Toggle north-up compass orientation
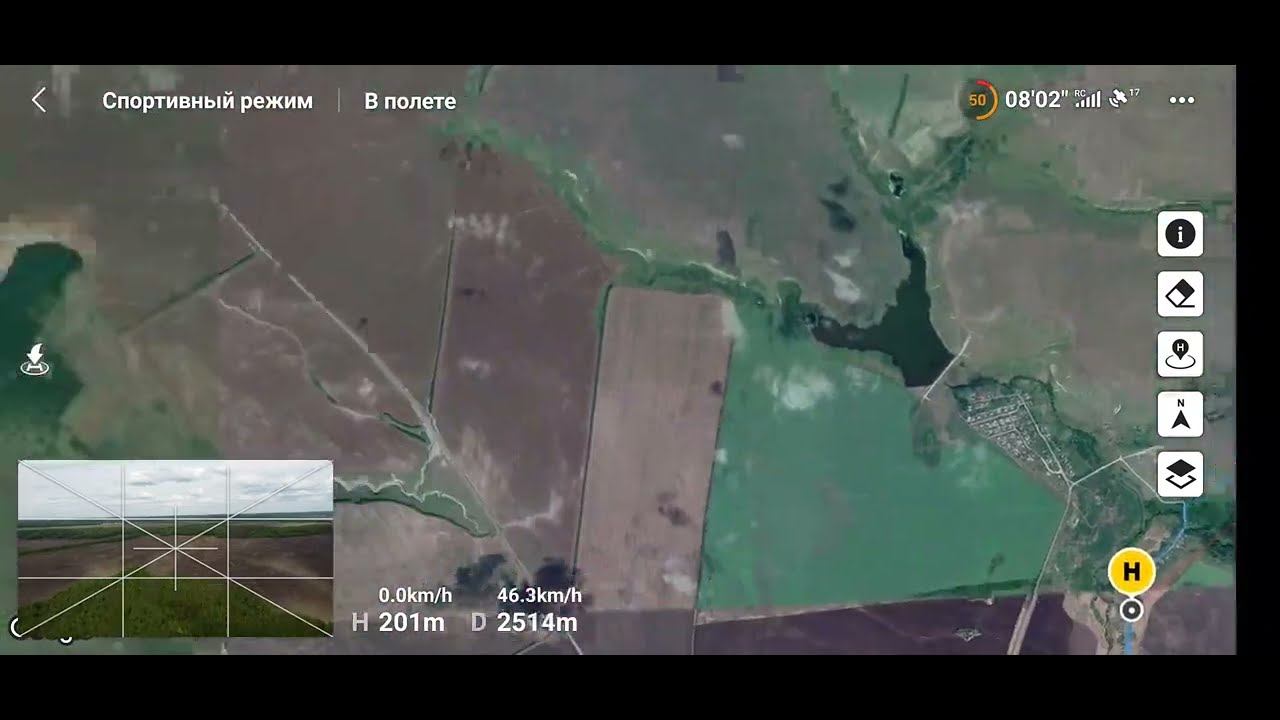The height and width of the screenshot is (720, 1280). (x=1180, y=415)
